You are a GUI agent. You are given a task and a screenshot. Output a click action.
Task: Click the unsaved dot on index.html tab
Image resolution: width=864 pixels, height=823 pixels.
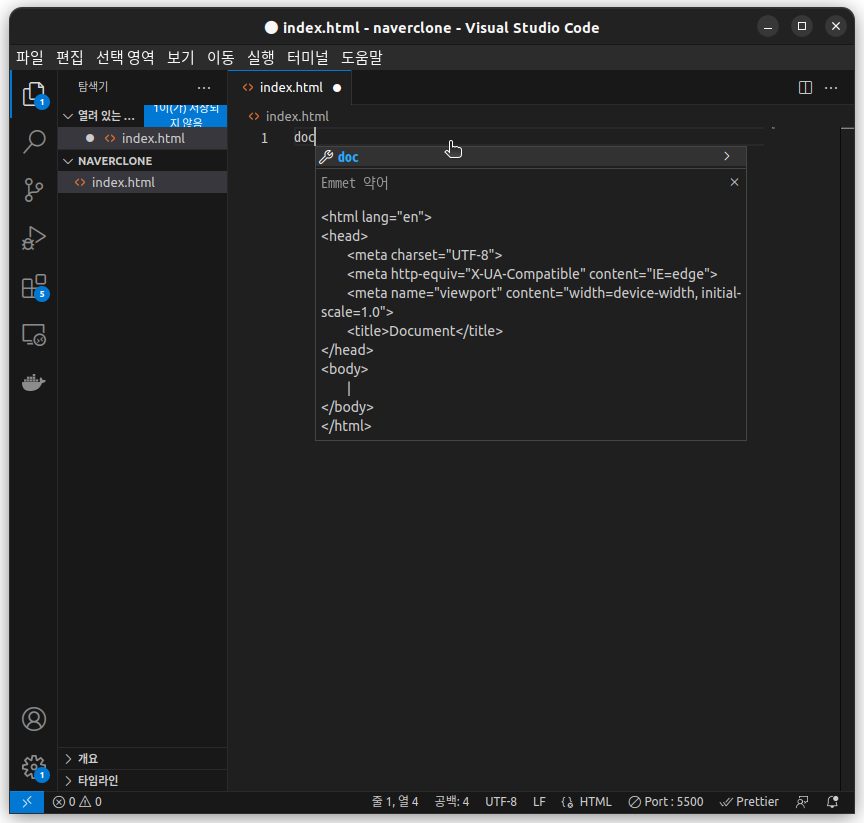coord(337,88)
